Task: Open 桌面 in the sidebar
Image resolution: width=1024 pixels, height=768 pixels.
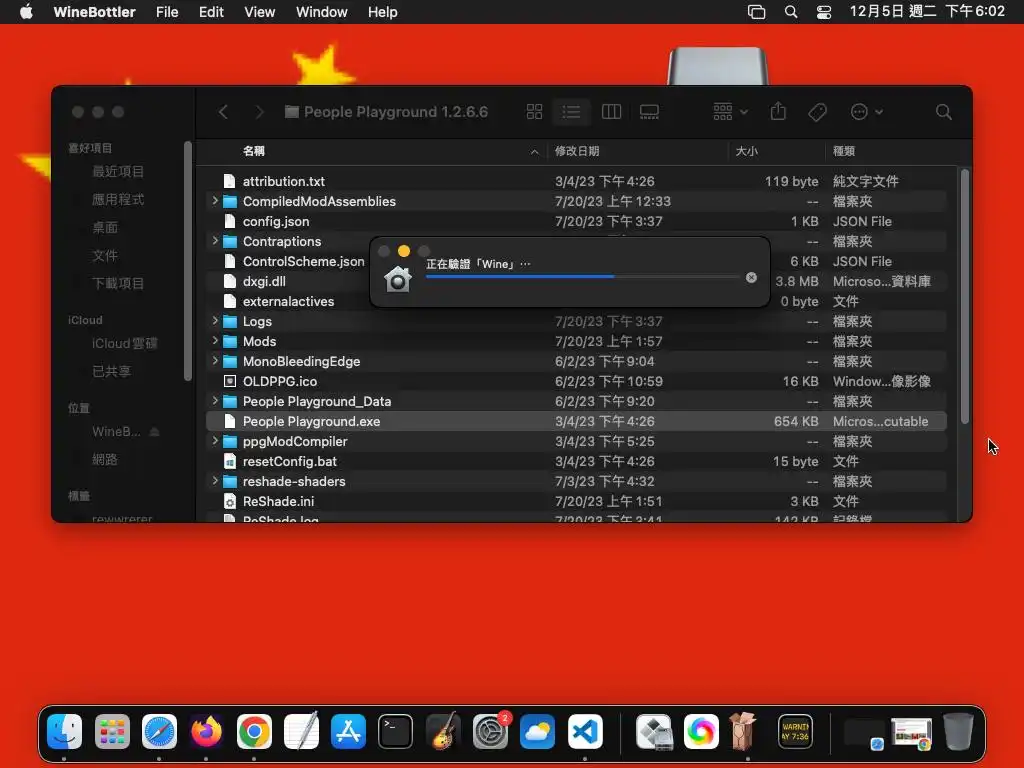Action: pos(104,227)
